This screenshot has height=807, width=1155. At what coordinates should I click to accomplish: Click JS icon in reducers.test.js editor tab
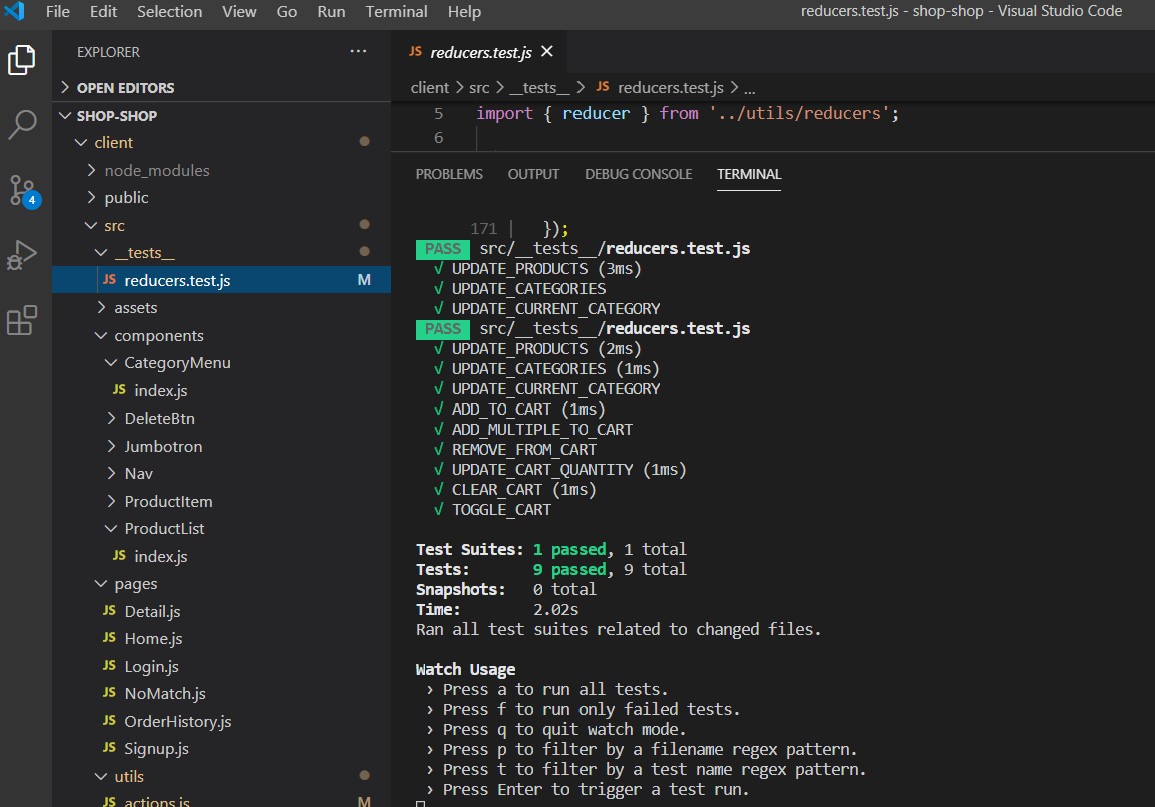(x=415, y=52)
